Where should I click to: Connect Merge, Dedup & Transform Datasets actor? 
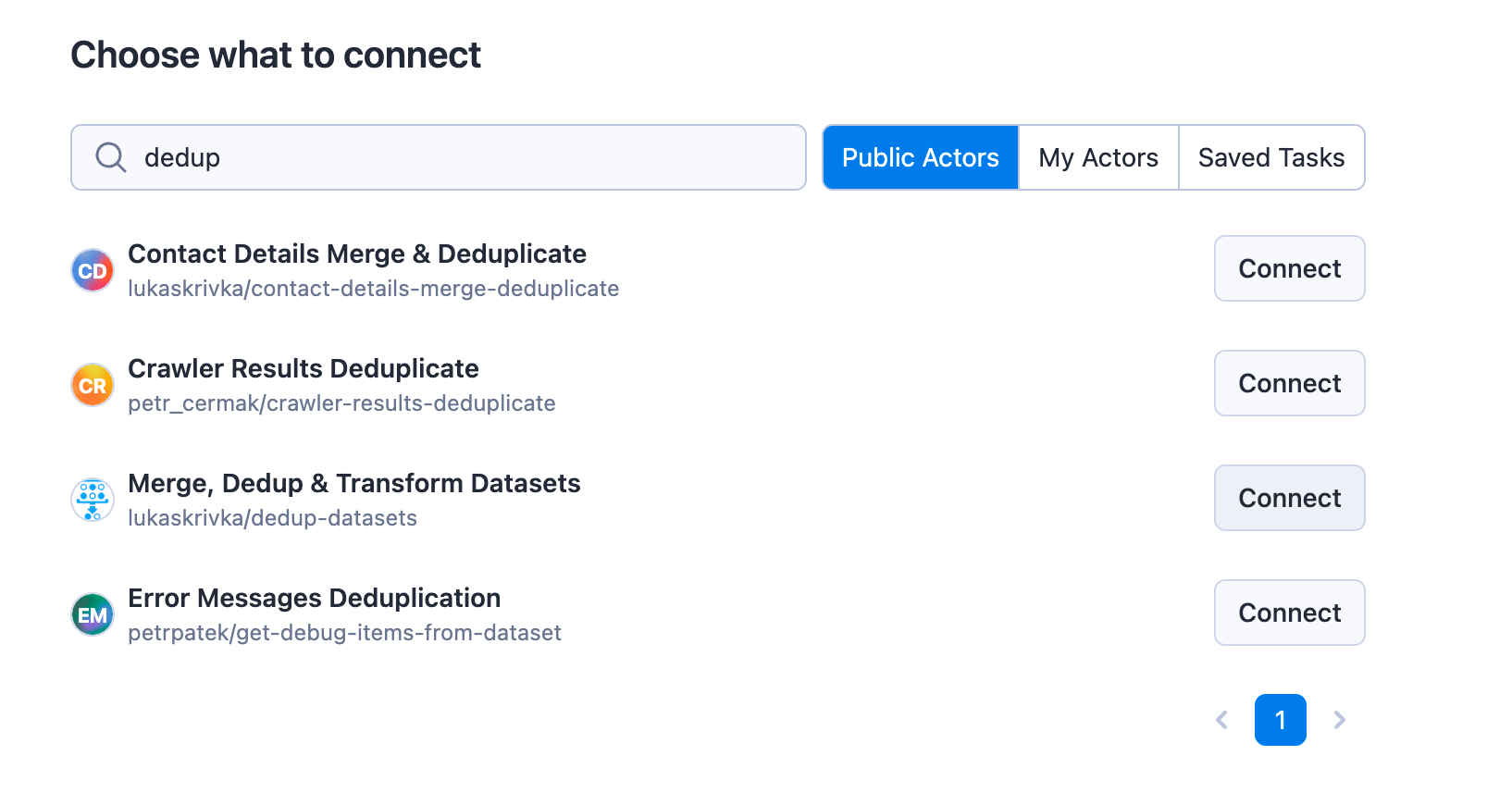(1290, 498)
